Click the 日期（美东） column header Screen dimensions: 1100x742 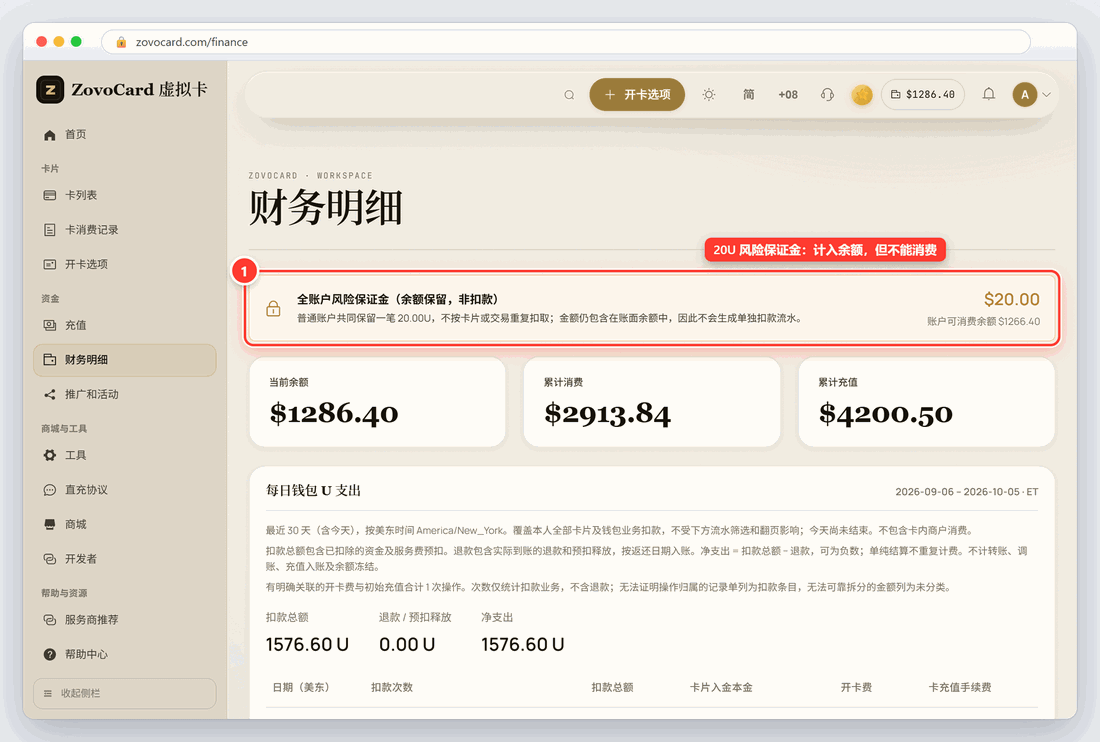pos(301,687)
